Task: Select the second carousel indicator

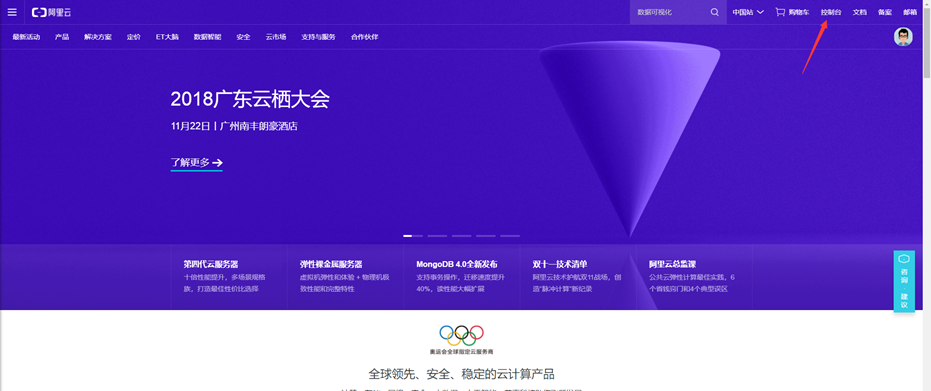Action: (437, 236)
